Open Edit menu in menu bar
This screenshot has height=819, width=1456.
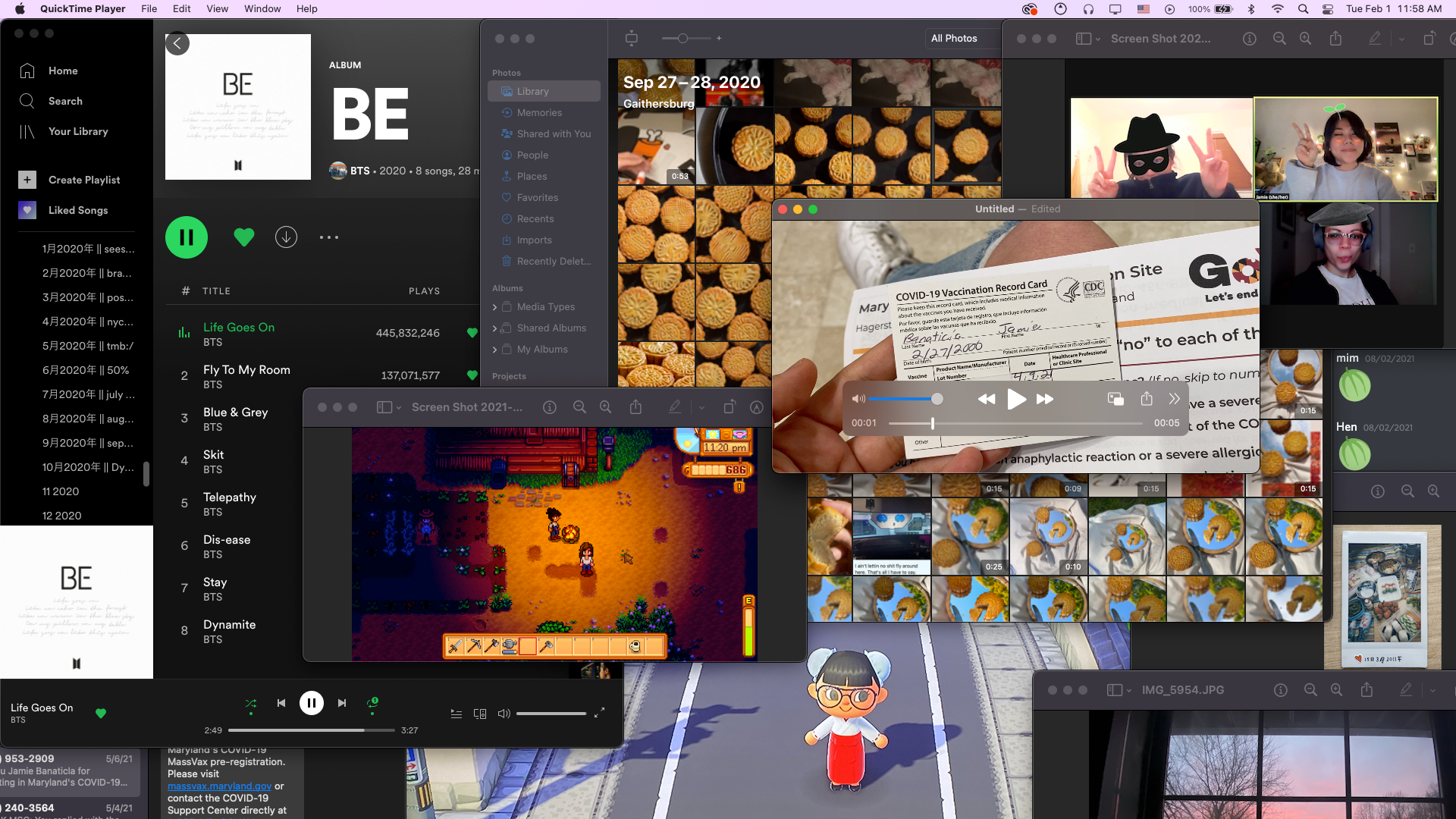[182, 8]
